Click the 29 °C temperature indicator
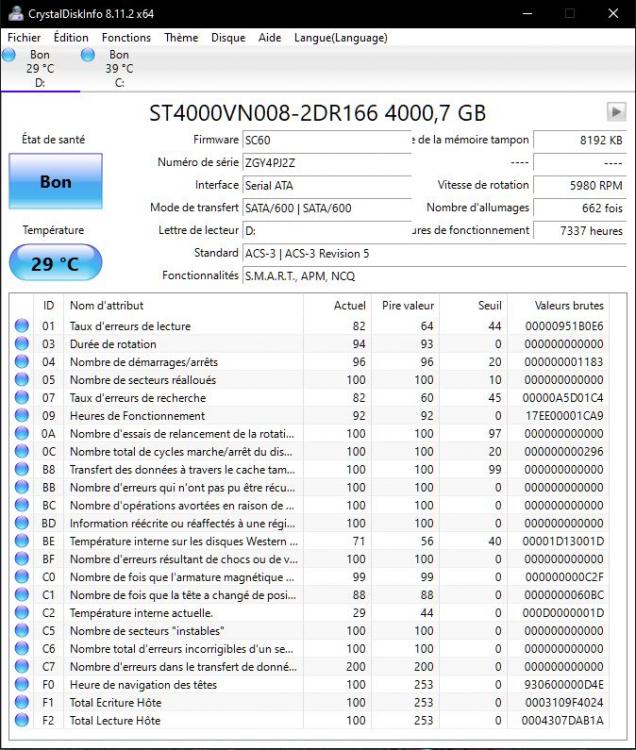The height and width of the screenshot is (750, 636). (55, 264)
